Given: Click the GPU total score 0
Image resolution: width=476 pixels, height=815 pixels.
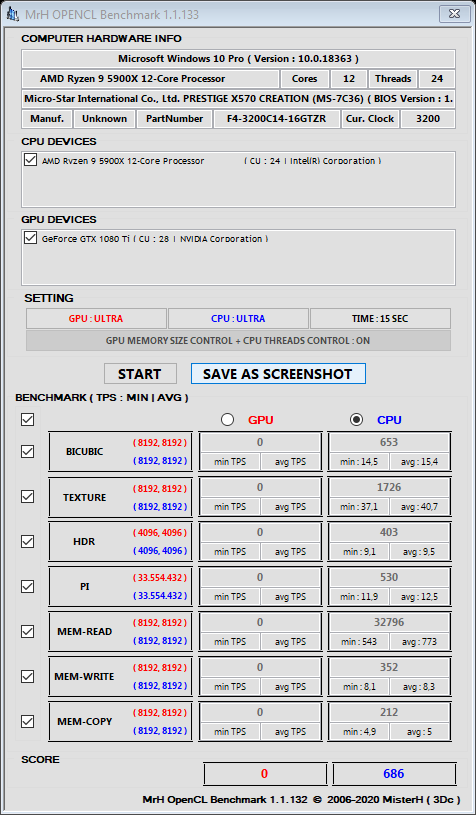Looking at the screenshot, I should coord(265,773).
